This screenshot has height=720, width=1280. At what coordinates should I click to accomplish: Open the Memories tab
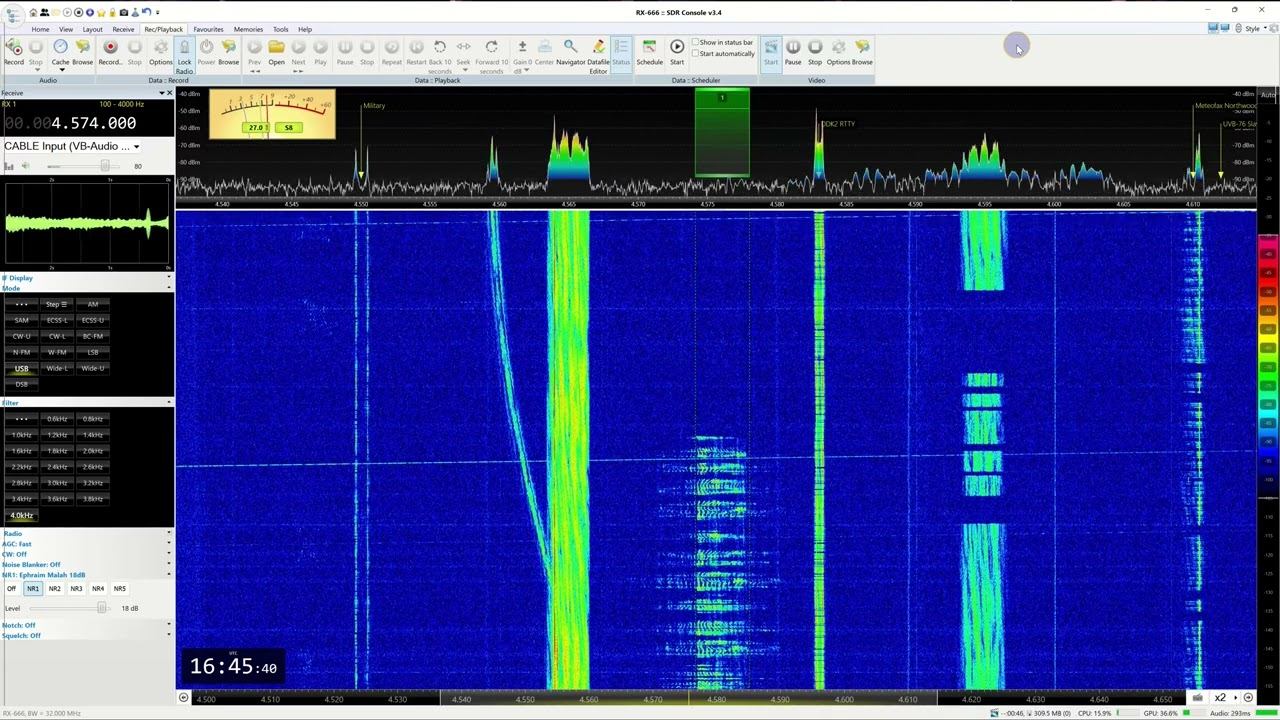point(248,29)
